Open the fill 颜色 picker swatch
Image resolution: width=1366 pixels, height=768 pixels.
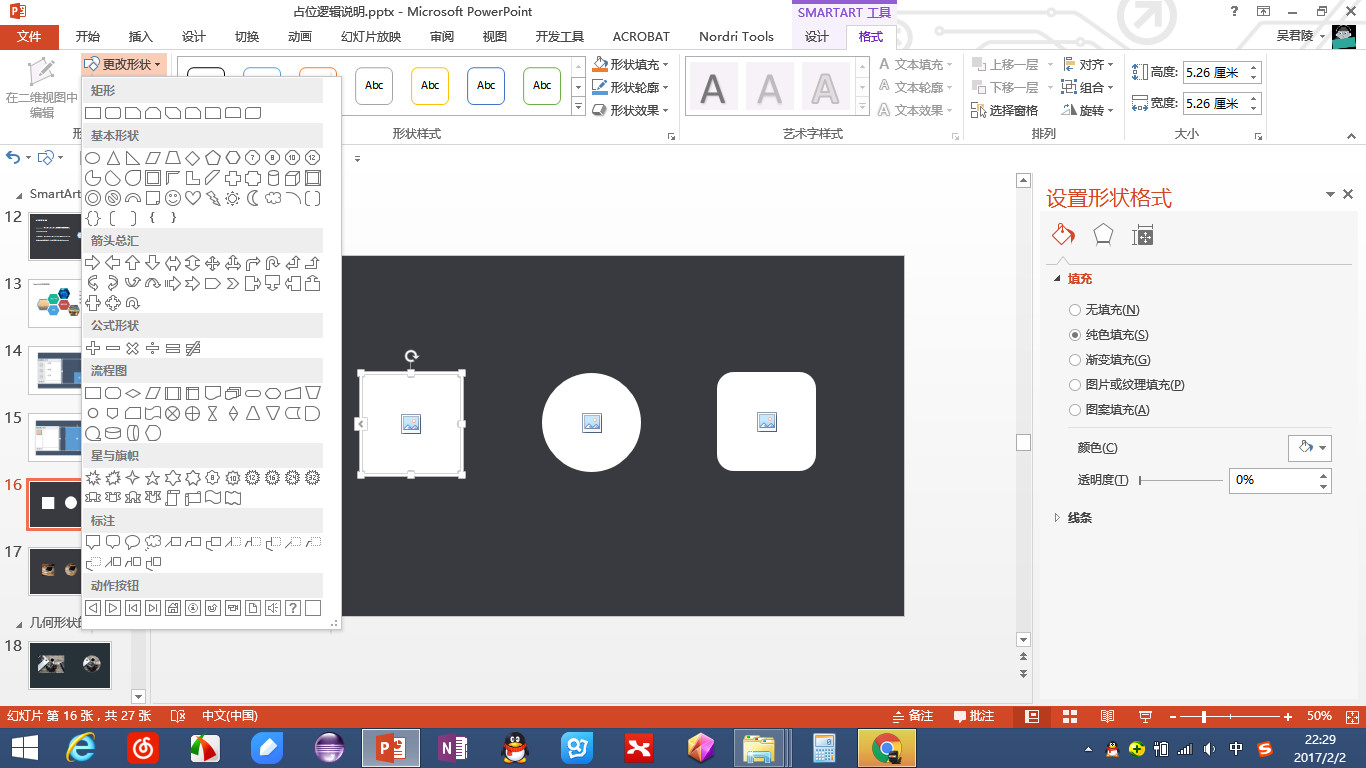[x=1309, y=448]
